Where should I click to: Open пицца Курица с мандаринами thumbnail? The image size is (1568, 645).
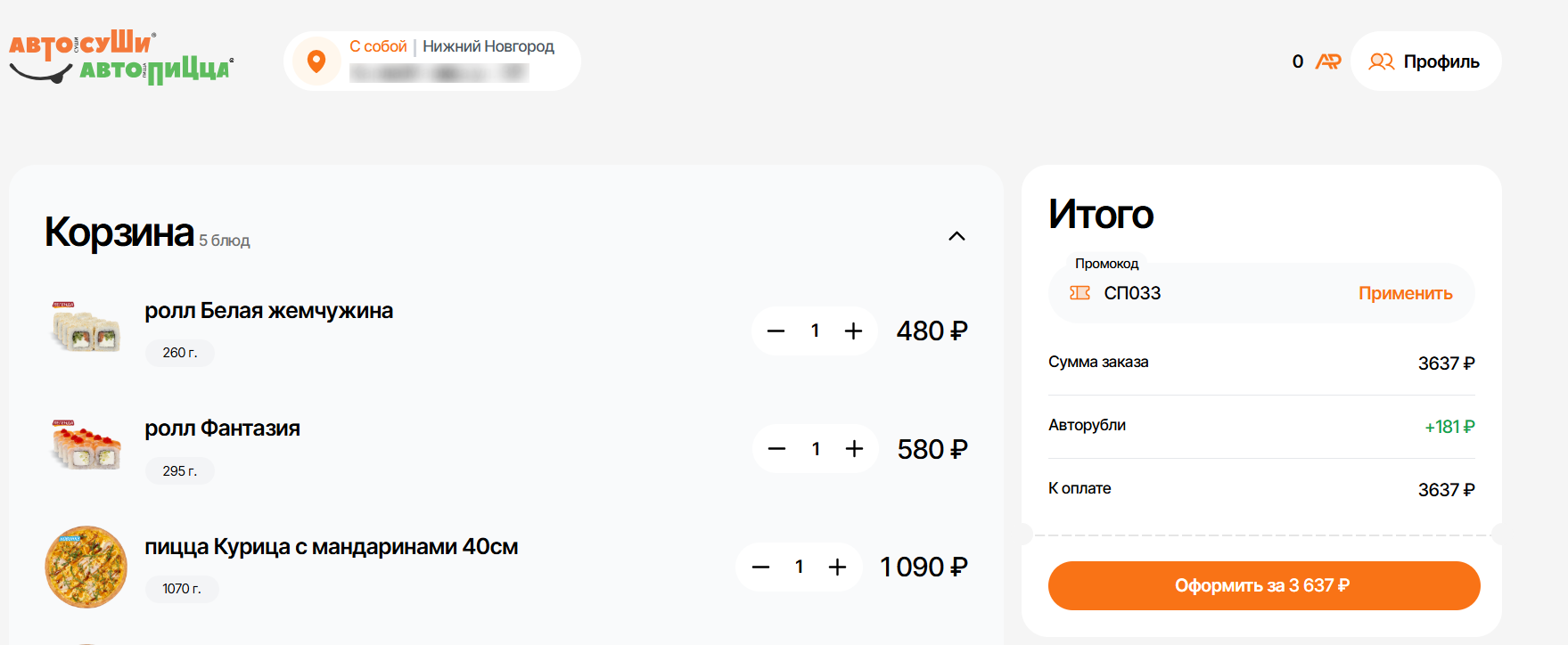(x=86, y=567)
